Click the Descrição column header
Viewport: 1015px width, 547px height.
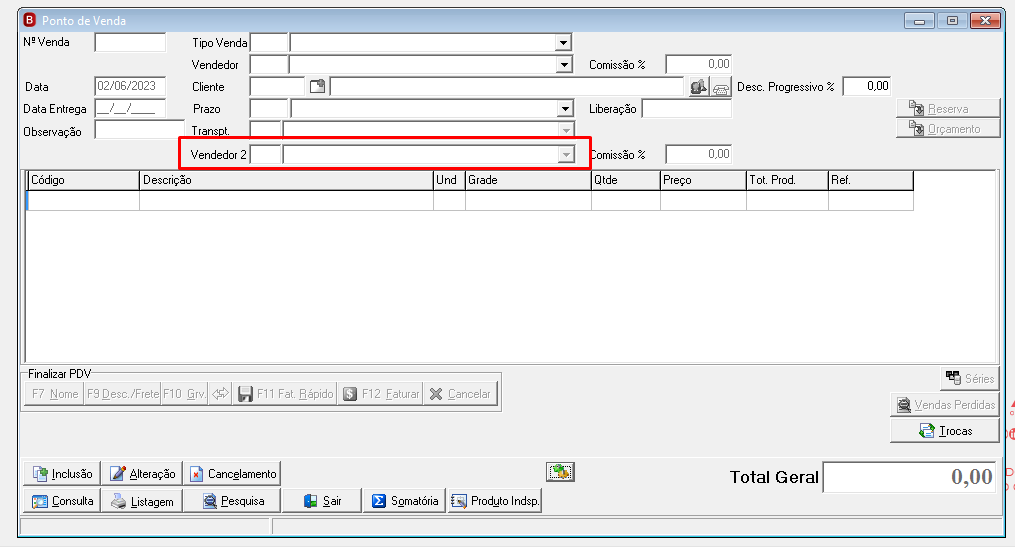286,181
